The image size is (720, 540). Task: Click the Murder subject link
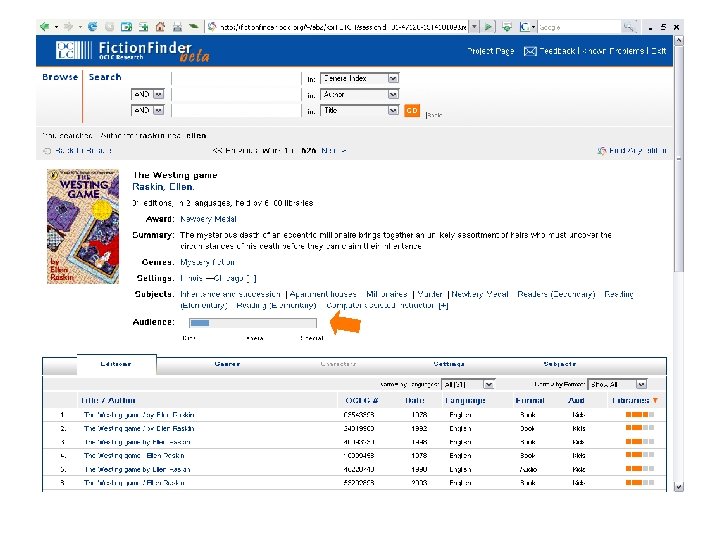coord(430,294)
